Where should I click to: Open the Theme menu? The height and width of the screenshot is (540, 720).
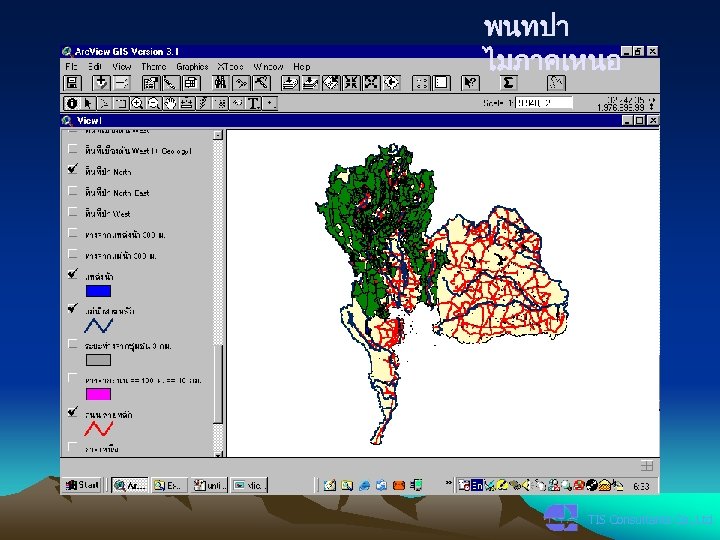(154, 67)
